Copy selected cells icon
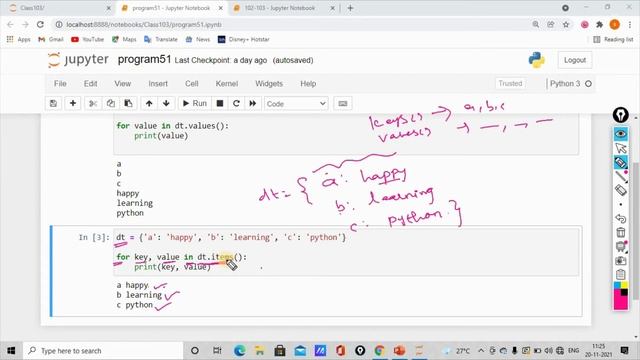640x360 pixels. click(x=111, y=104)
